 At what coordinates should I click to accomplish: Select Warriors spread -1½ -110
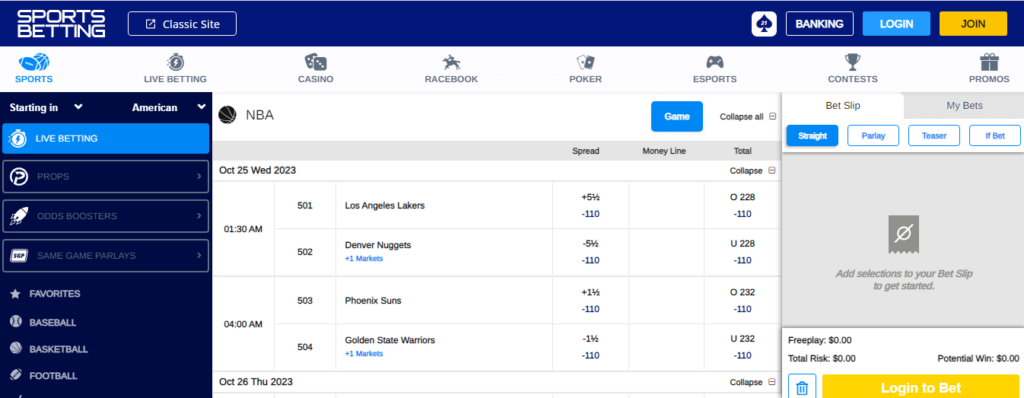[590, 348]
